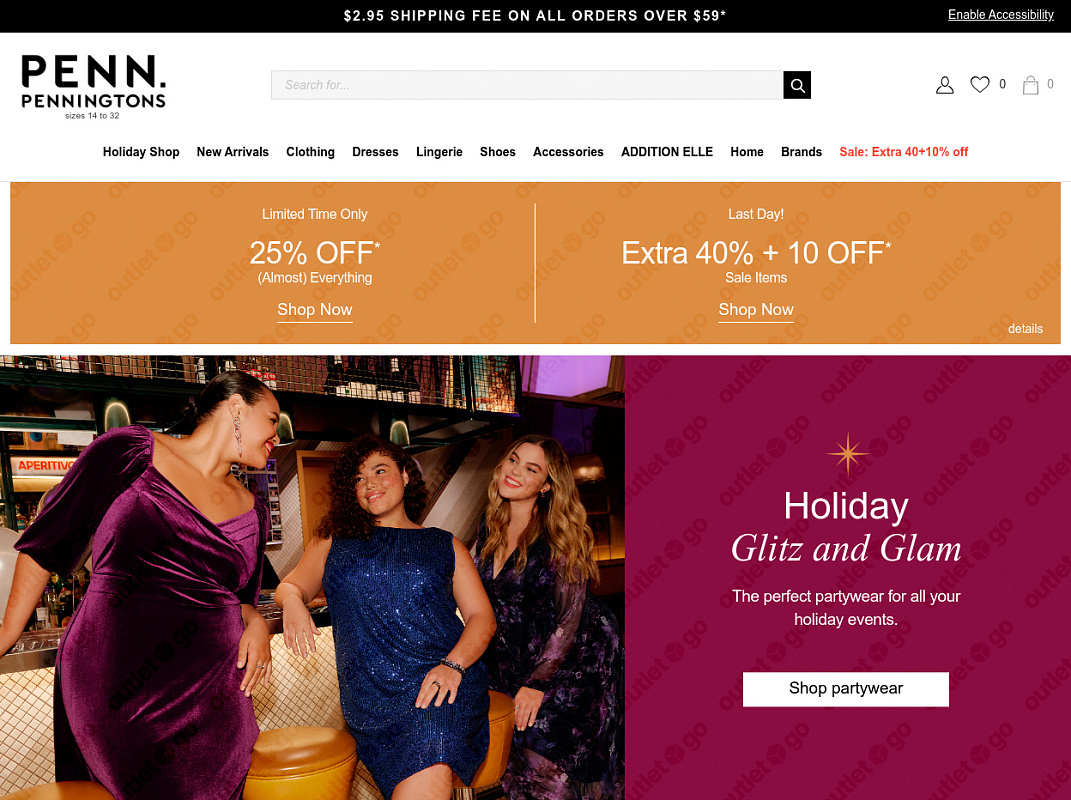Click the Penningtons logo
Screen dimensions: 1071x800
pos(94,87)
